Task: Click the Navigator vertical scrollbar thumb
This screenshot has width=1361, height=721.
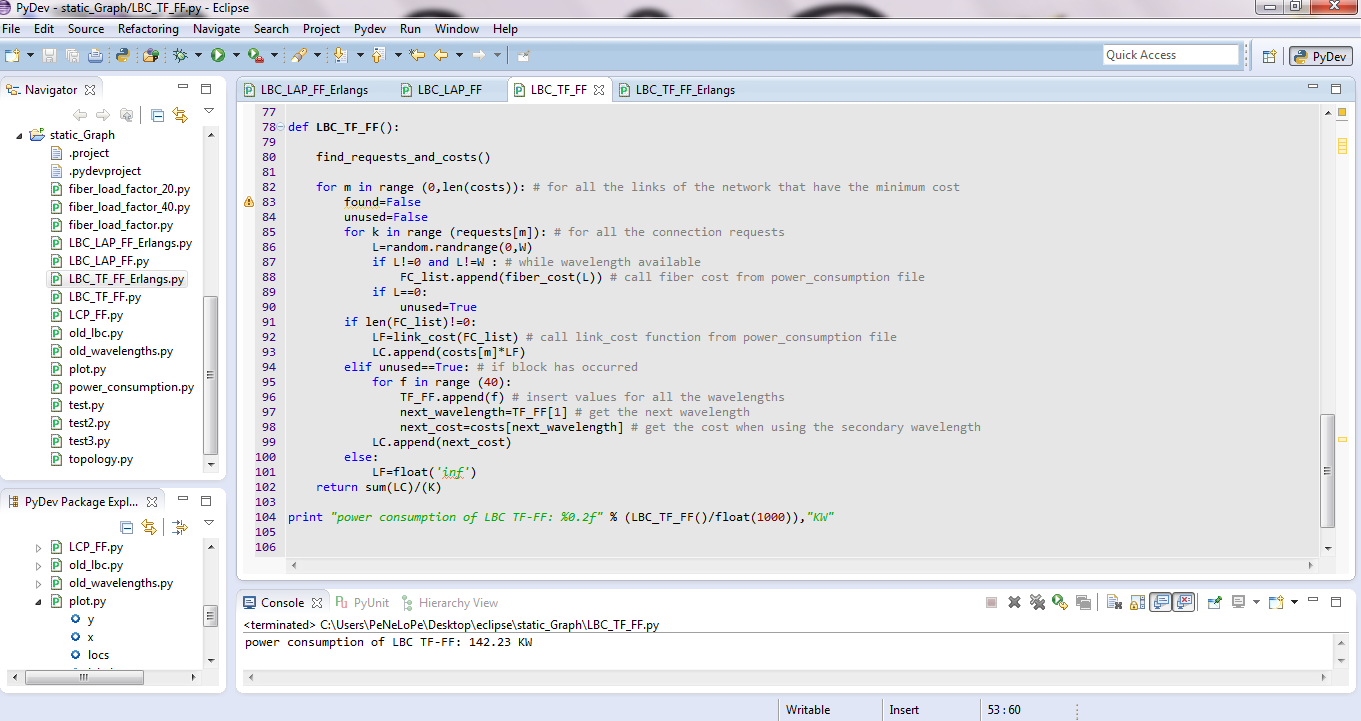Action: pos(210,375)
